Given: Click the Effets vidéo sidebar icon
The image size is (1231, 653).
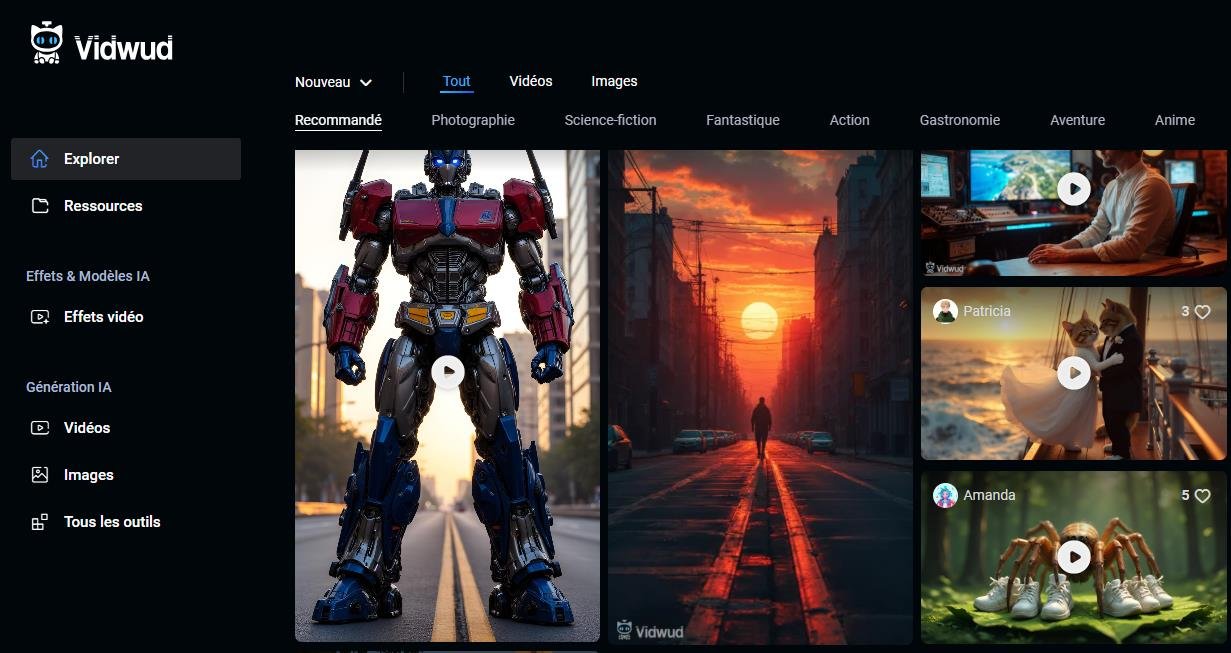Looking at the screenshot, I should pyautogui.click(x=40, y=317).
